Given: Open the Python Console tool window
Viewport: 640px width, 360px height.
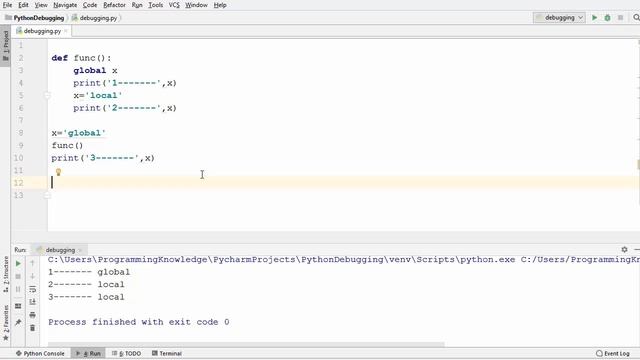Looking at the screenshot, I should pyautogui.click(x=40, y=353).
